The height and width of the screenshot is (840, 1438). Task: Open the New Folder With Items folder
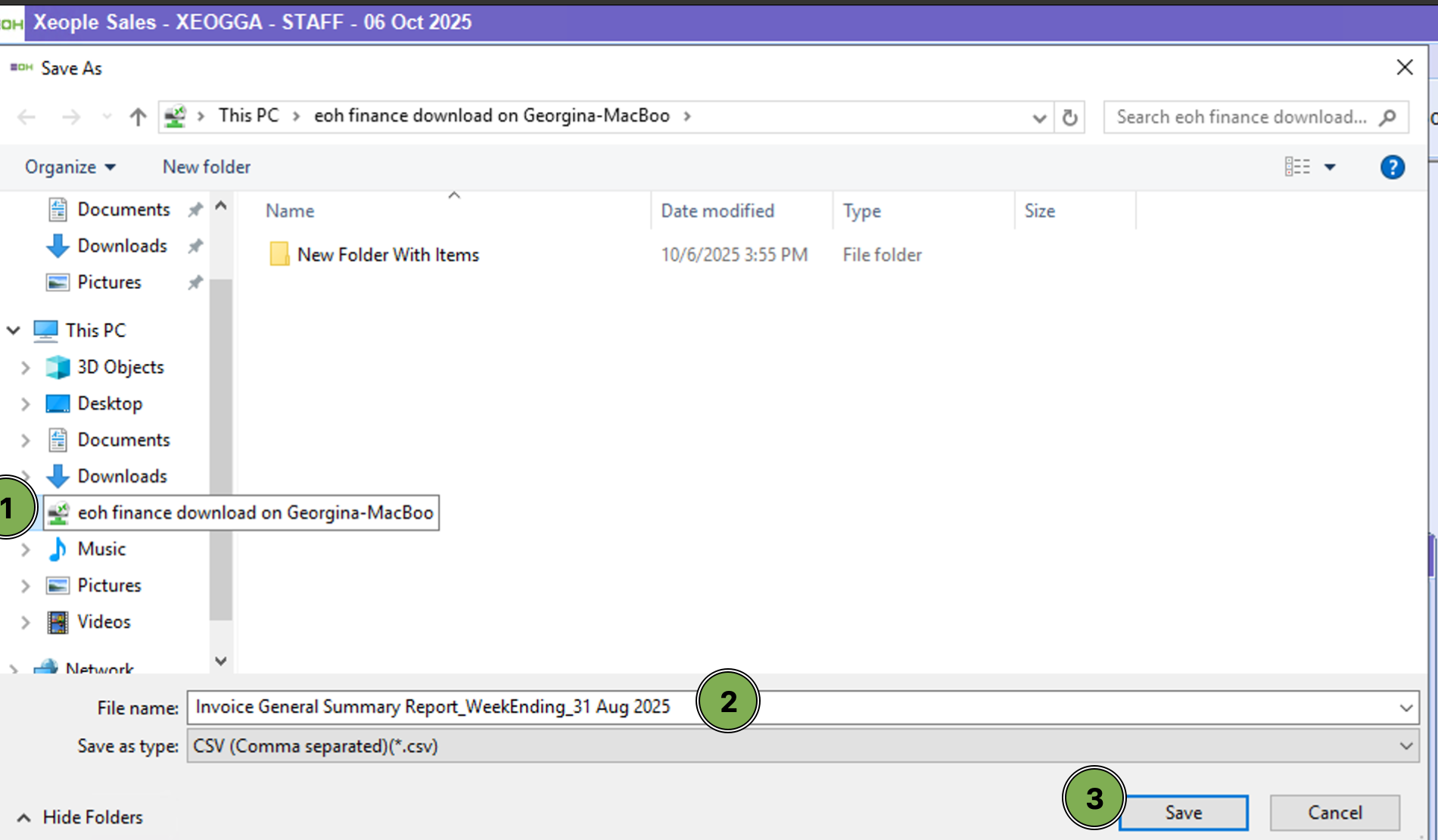pos(388,255)
